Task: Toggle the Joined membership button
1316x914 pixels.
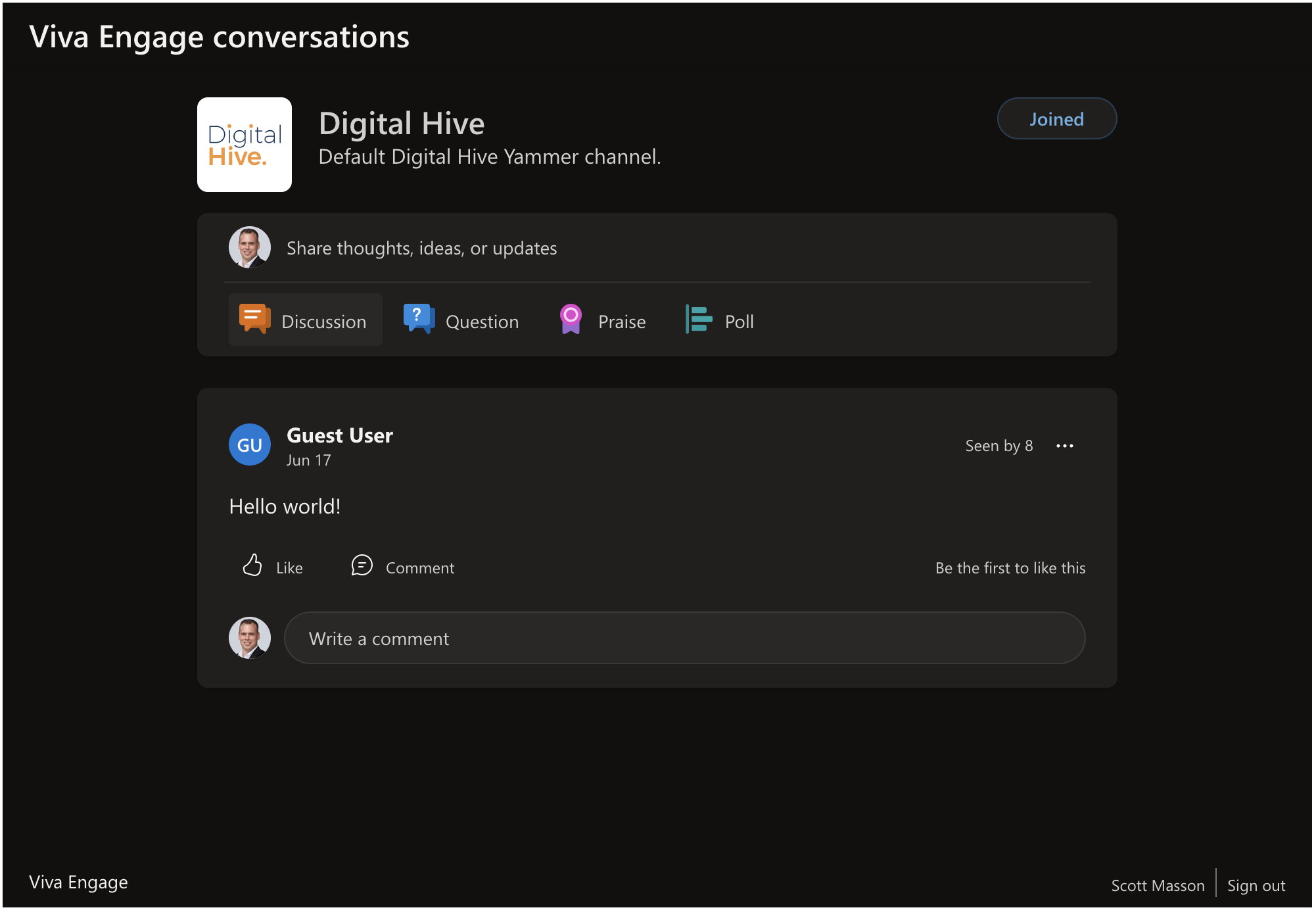Action: tap(1057, 119)
